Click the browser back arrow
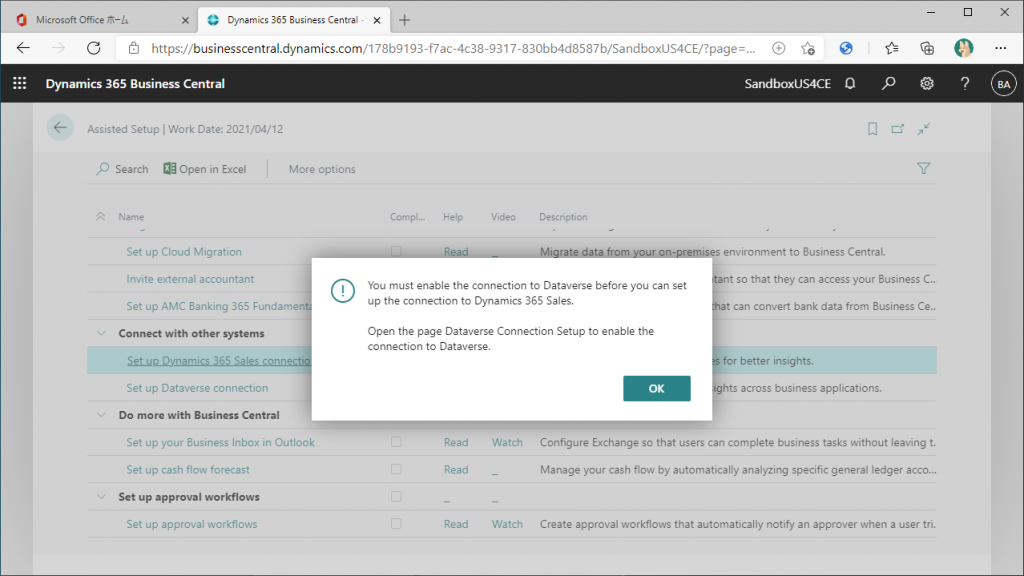1024x576 pixels. (23, 48)
